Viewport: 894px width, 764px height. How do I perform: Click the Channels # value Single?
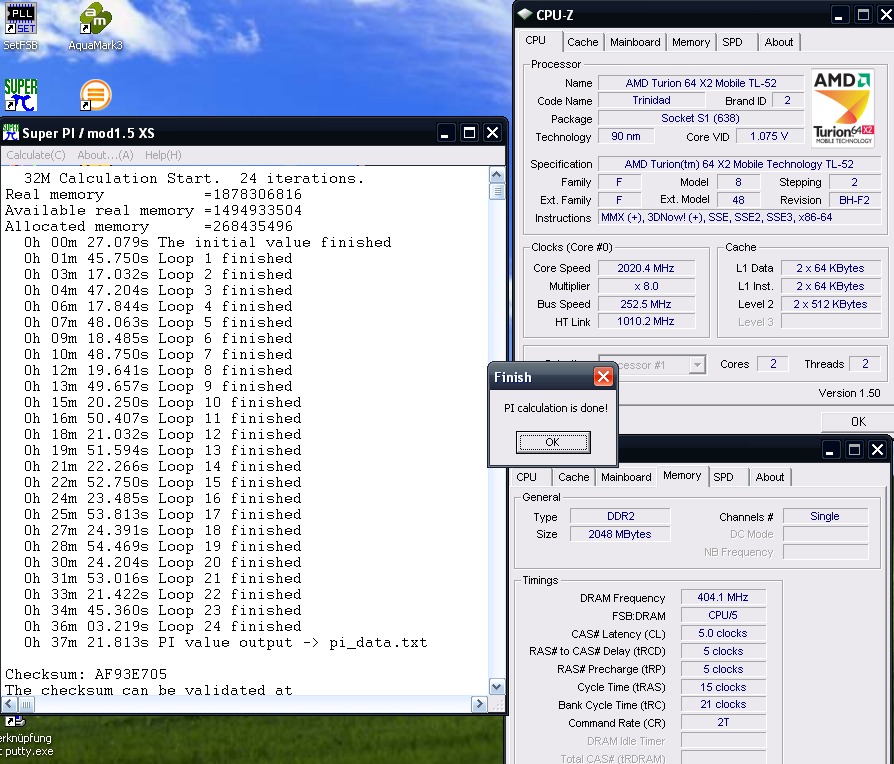pos(825,517)
